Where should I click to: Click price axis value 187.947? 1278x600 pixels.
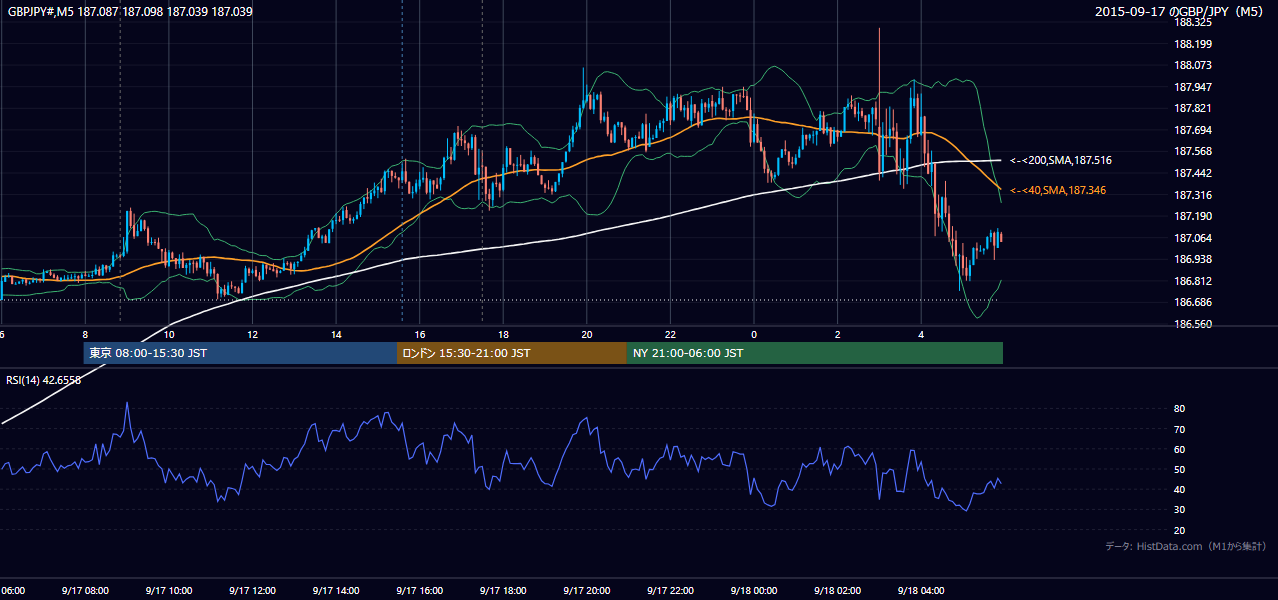1193,87
